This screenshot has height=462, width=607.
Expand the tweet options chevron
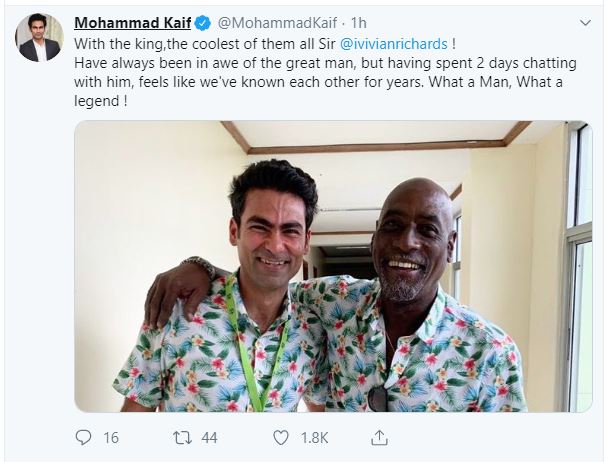tap(585, 22)
